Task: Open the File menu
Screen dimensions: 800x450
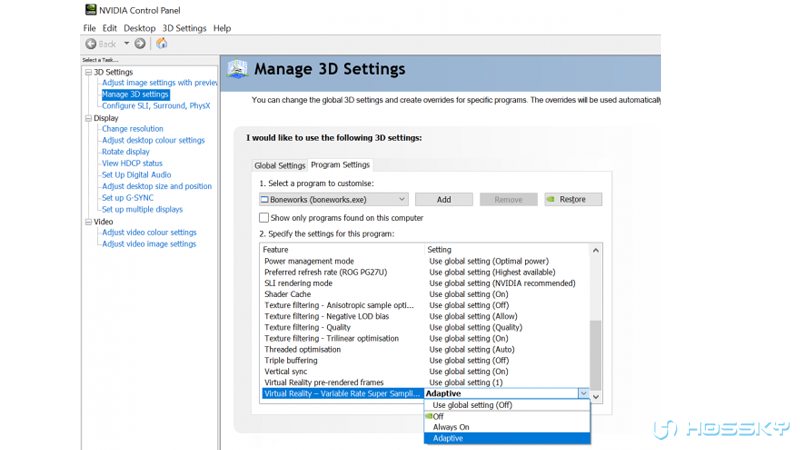Action: point(89,28)
